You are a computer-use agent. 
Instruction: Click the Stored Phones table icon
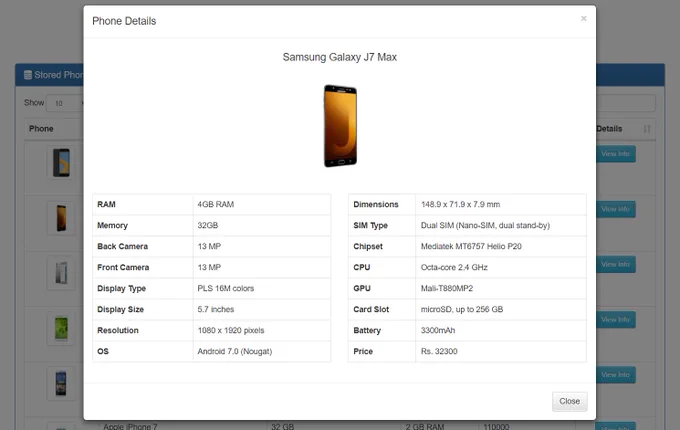point(28,75)
